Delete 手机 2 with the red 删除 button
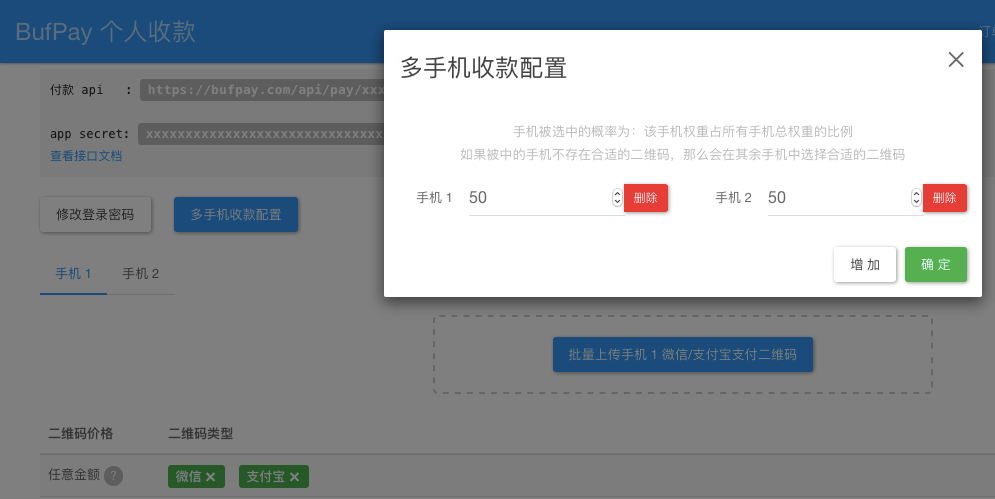This screenshot has width=995, height=499. coord(945,198)
